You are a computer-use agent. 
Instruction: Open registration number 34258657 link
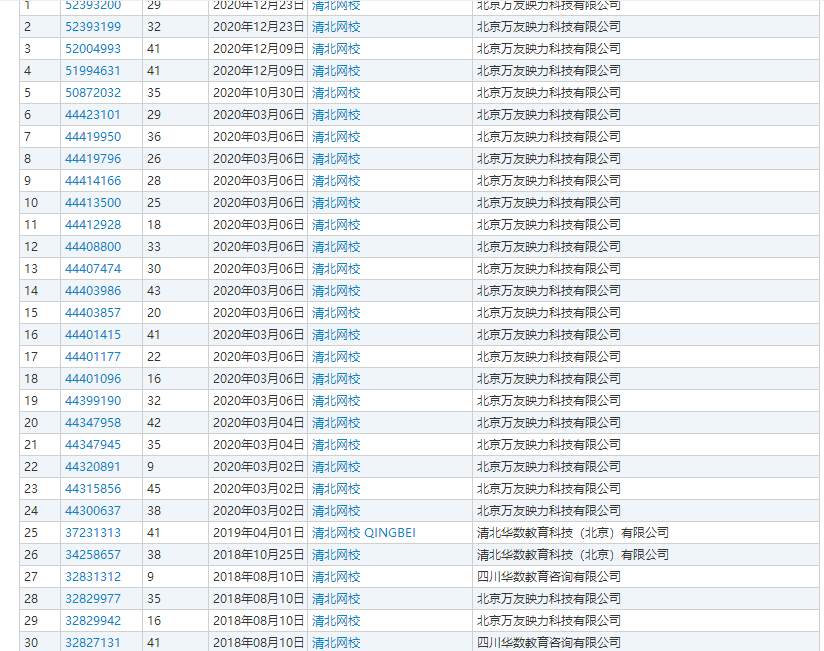tap(93, 555)
